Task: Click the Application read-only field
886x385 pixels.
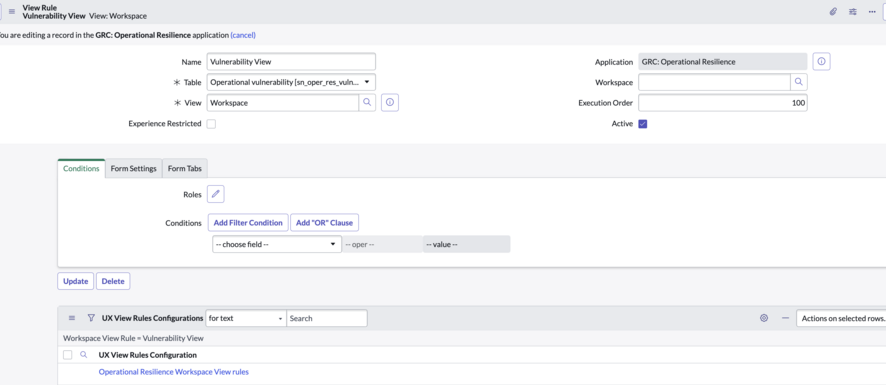Action: pos(723,62)
